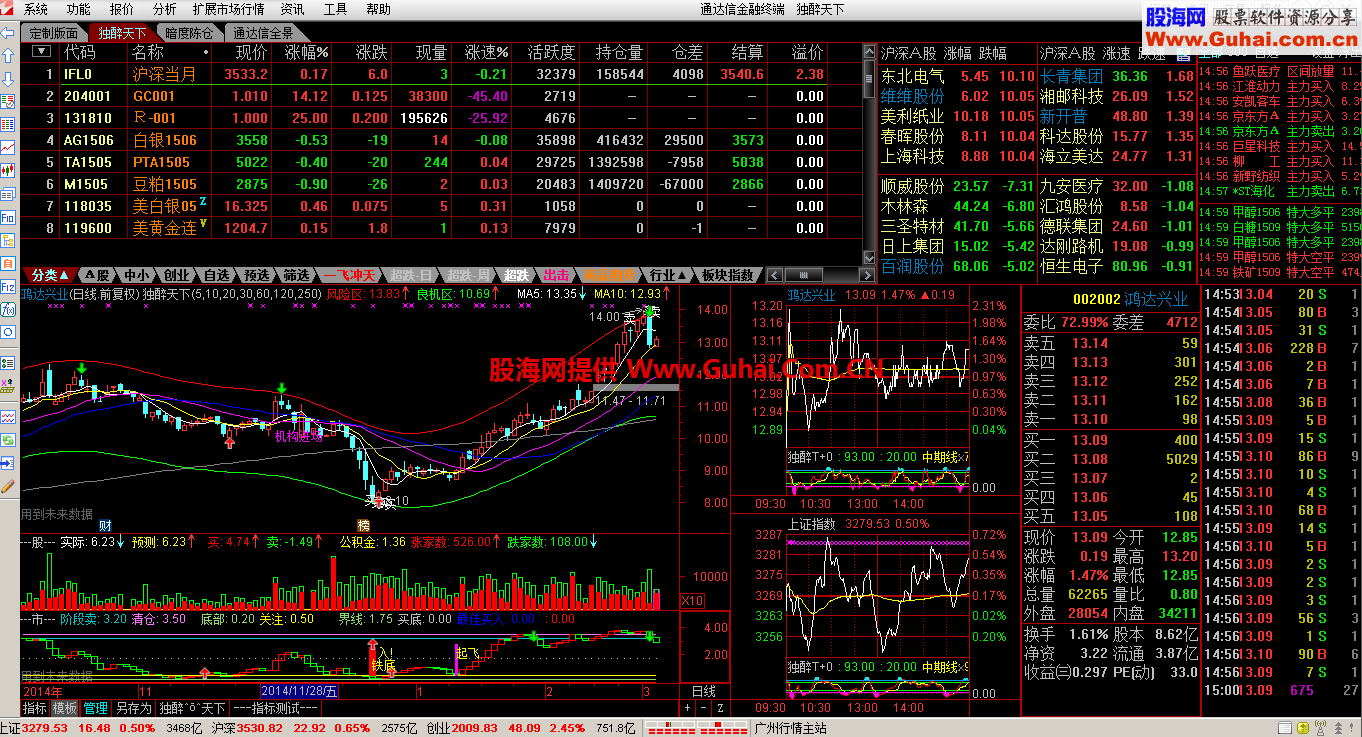Screen dimensions: 1362x737
Task: Click the 模板 button at bottom
Action: [x=65, y=708]
